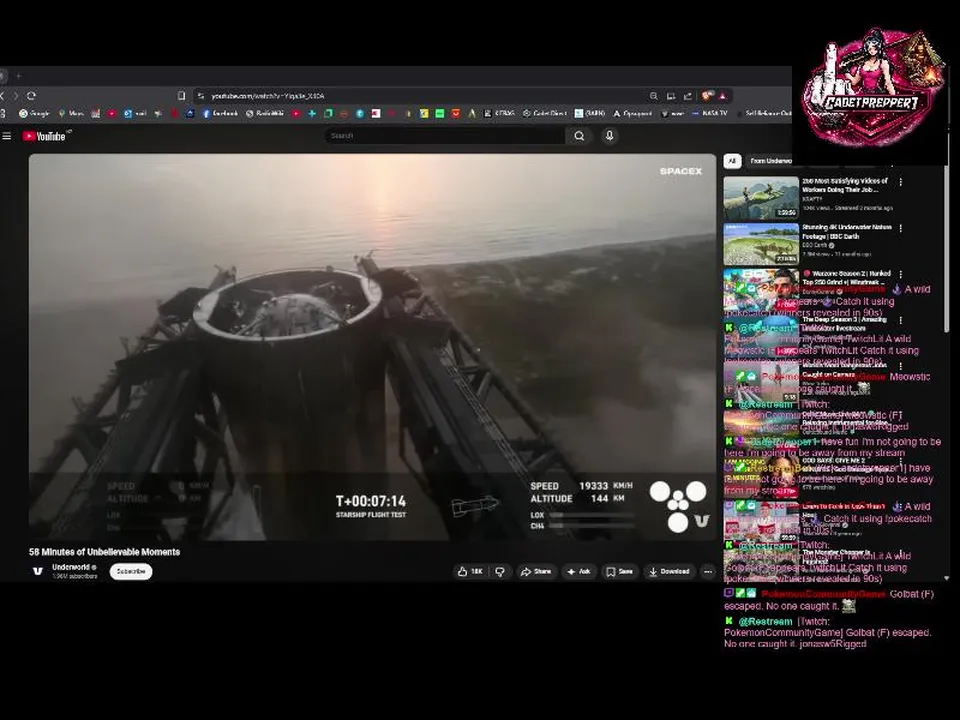This screenshot has height=720, width=960.
Task: Like the video with thumbs up 18K
Action: coord(470,571)
